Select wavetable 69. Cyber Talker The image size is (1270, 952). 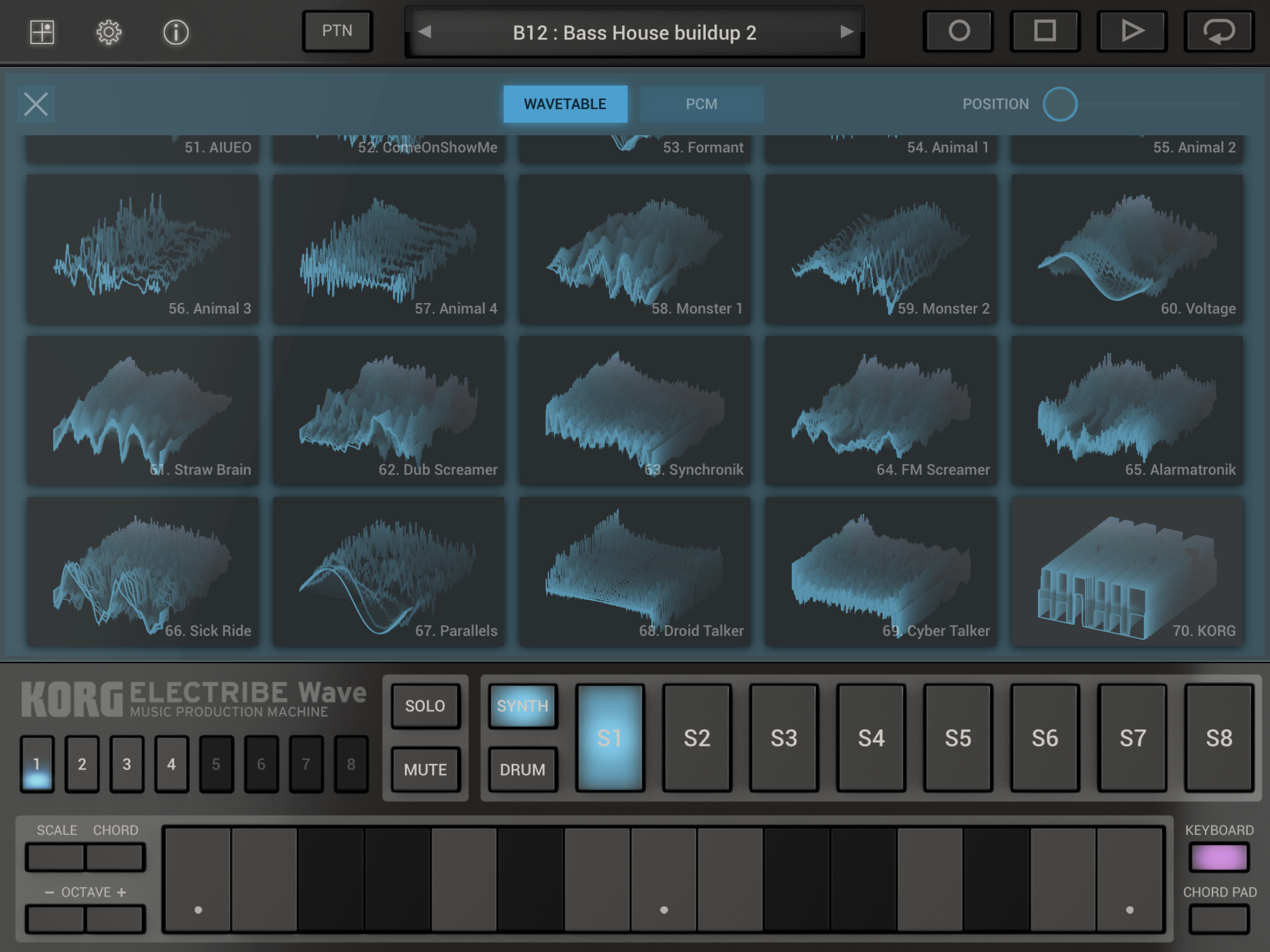[881, 571]
